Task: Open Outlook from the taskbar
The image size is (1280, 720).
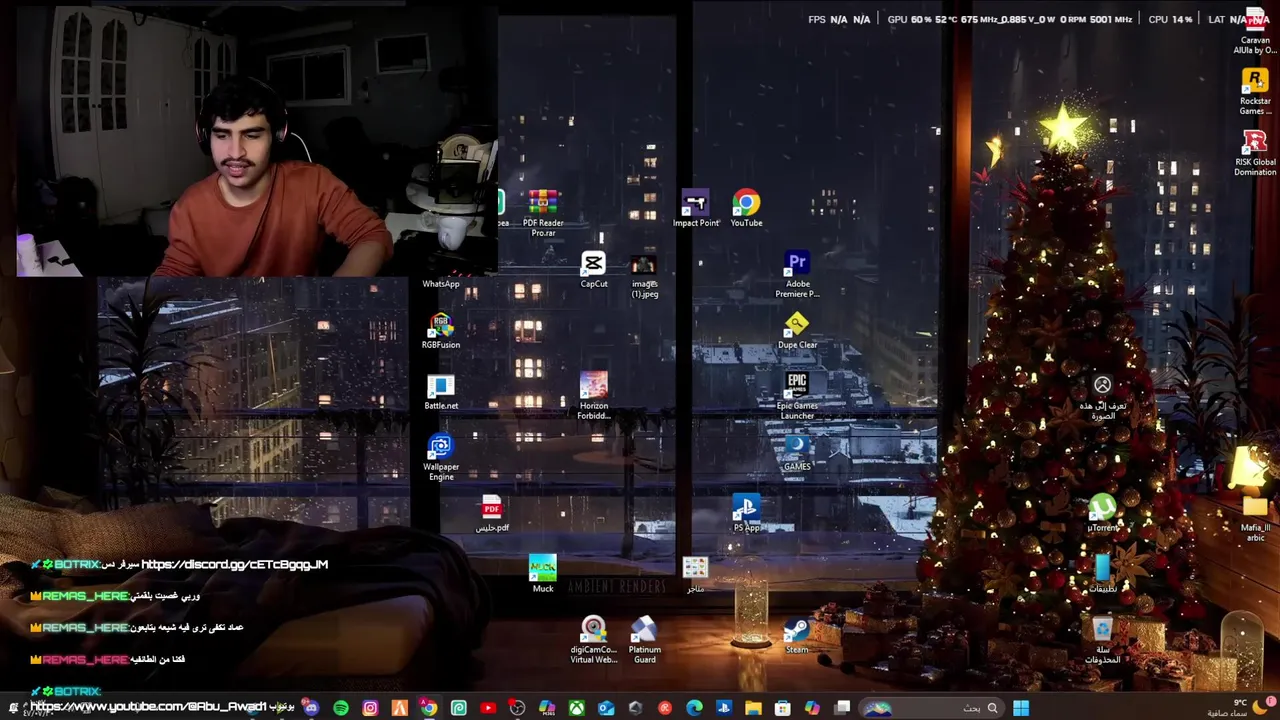Action: [x=606, y=708]
